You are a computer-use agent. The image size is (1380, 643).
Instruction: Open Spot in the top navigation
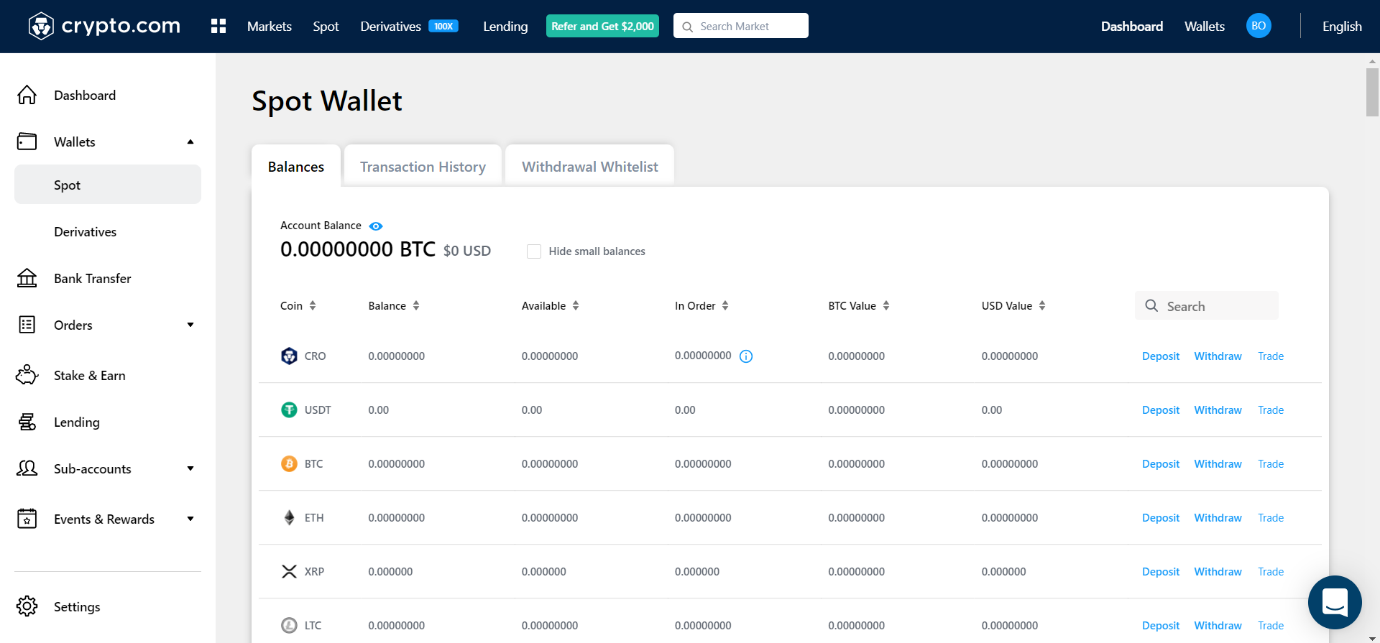tap(326, 26)
